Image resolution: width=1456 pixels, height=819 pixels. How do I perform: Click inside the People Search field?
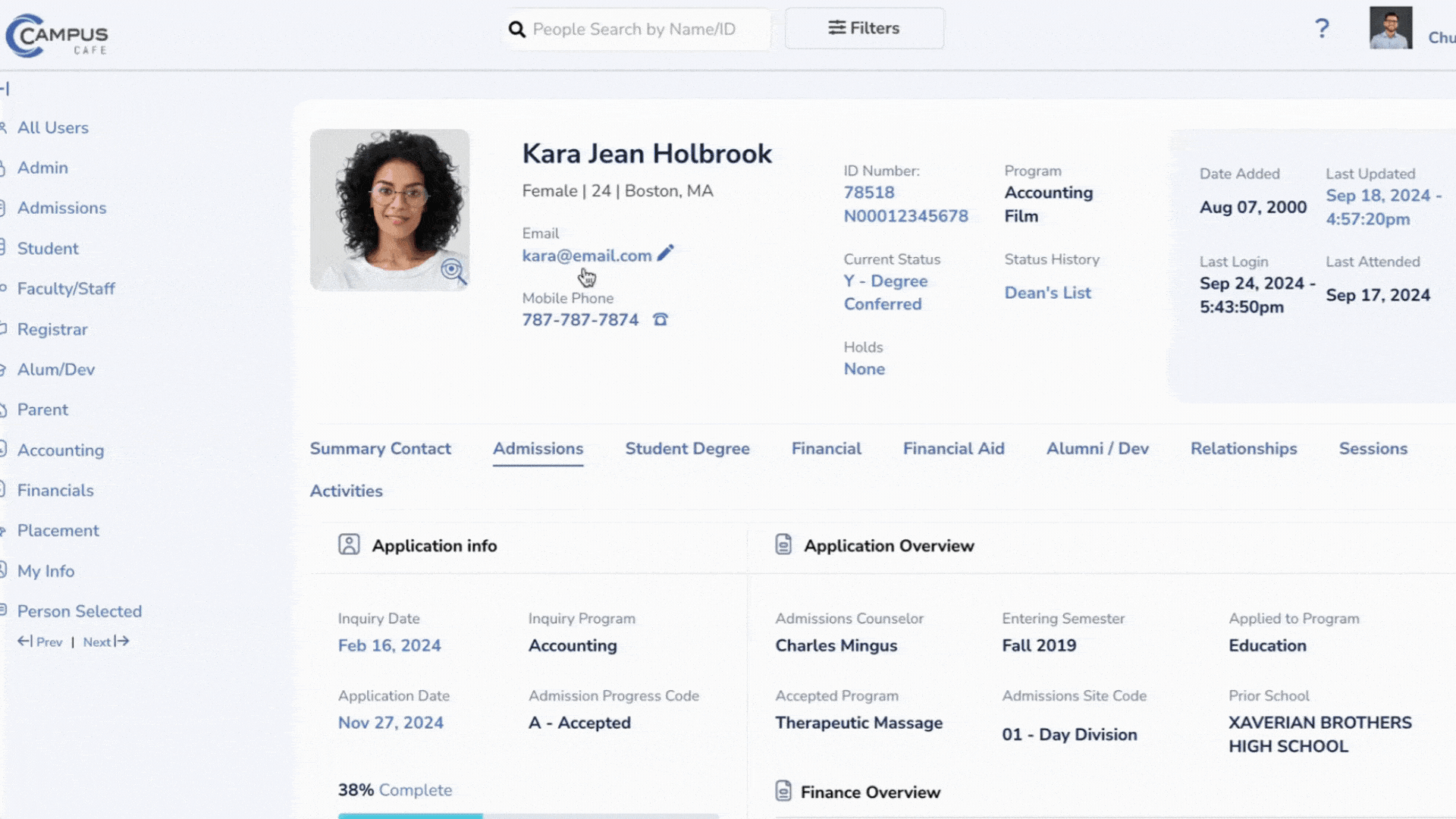click(637, 29)
